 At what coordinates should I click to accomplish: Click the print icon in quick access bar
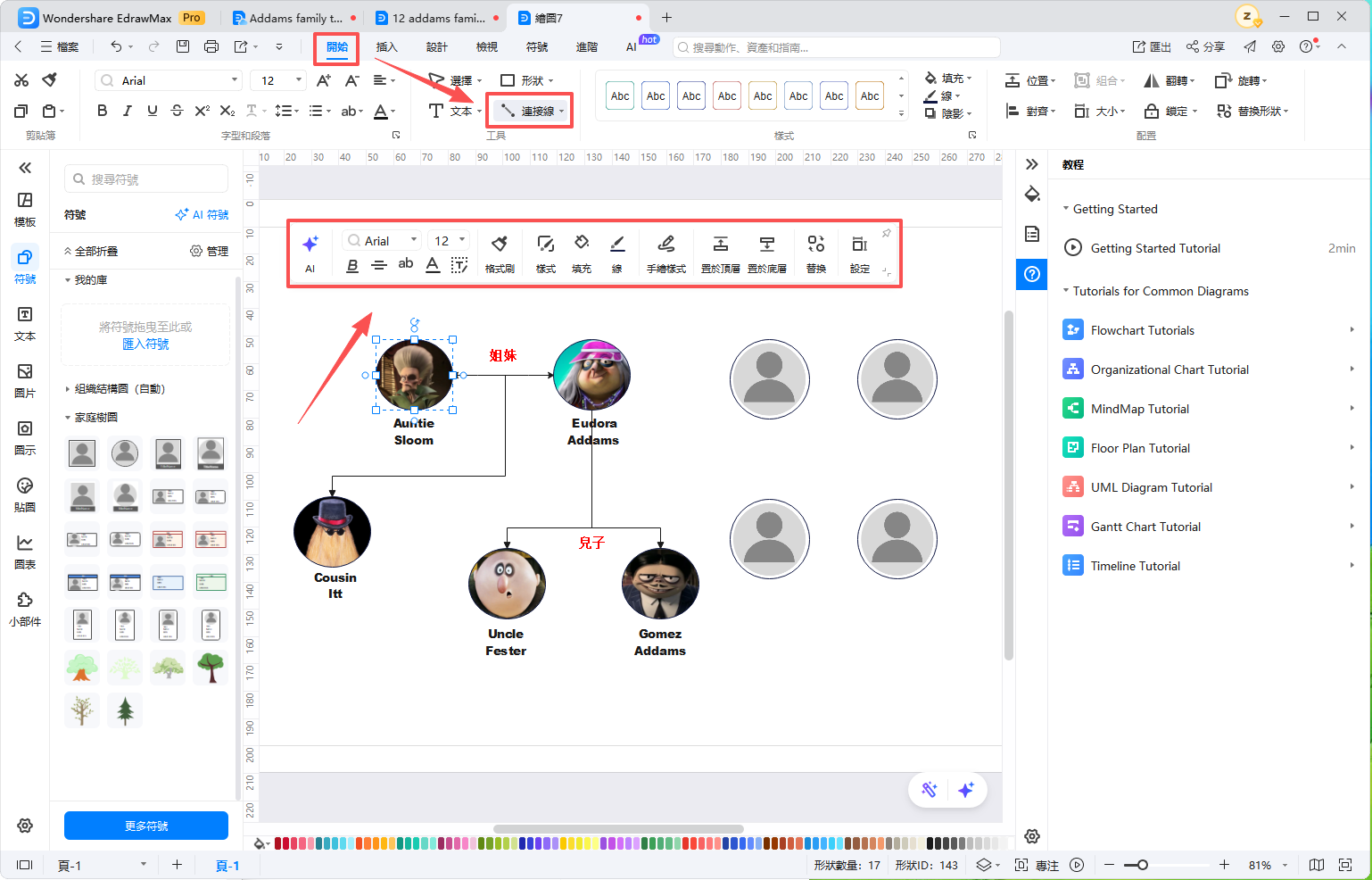pos(211,46)
